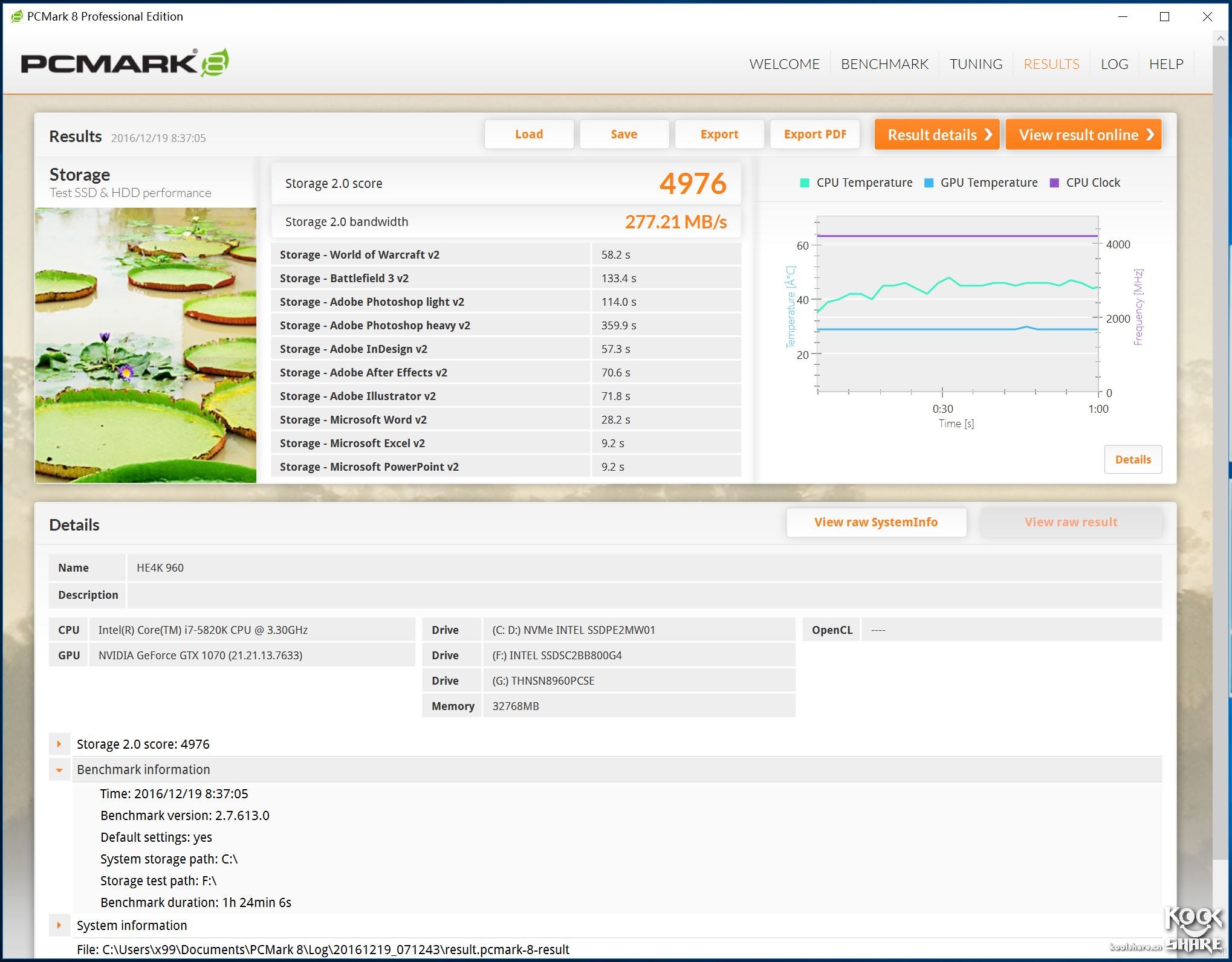Open the BENCHMARK tab
The height and width of the screenshot is (962, 1232).
point(884,64)
